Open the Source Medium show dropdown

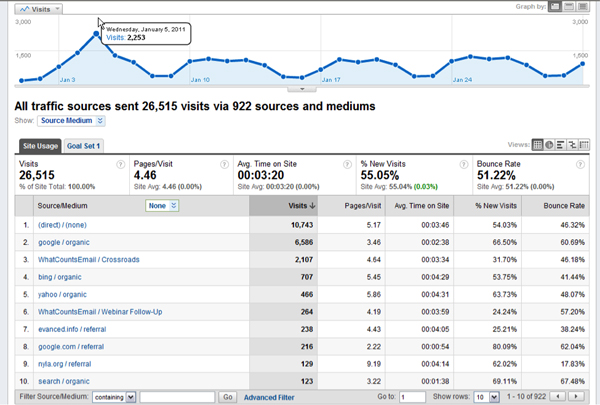pos(71,121)
